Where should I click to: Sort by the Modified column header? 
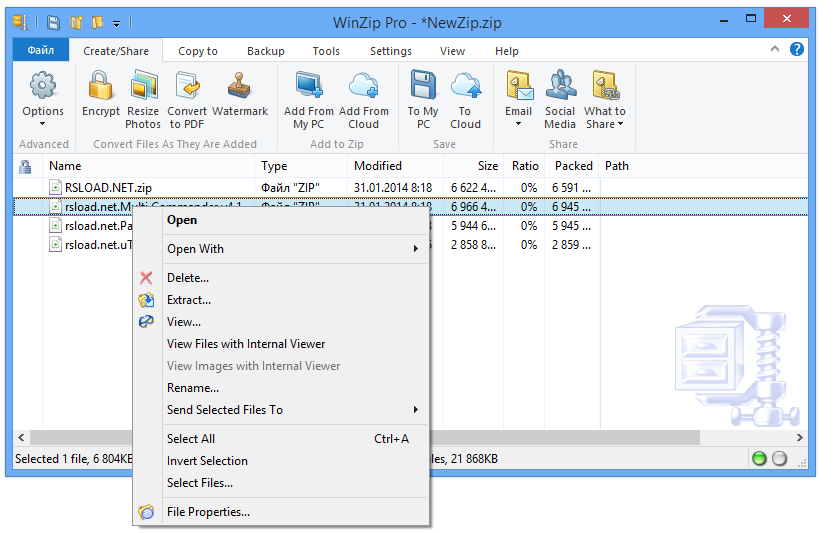[x=395, y=166]
